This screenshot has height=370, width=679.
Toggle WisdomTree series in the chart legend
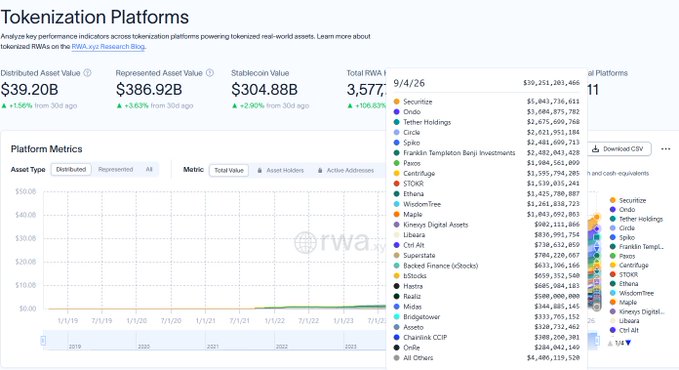pyautogui.click(x=631, y=293)
